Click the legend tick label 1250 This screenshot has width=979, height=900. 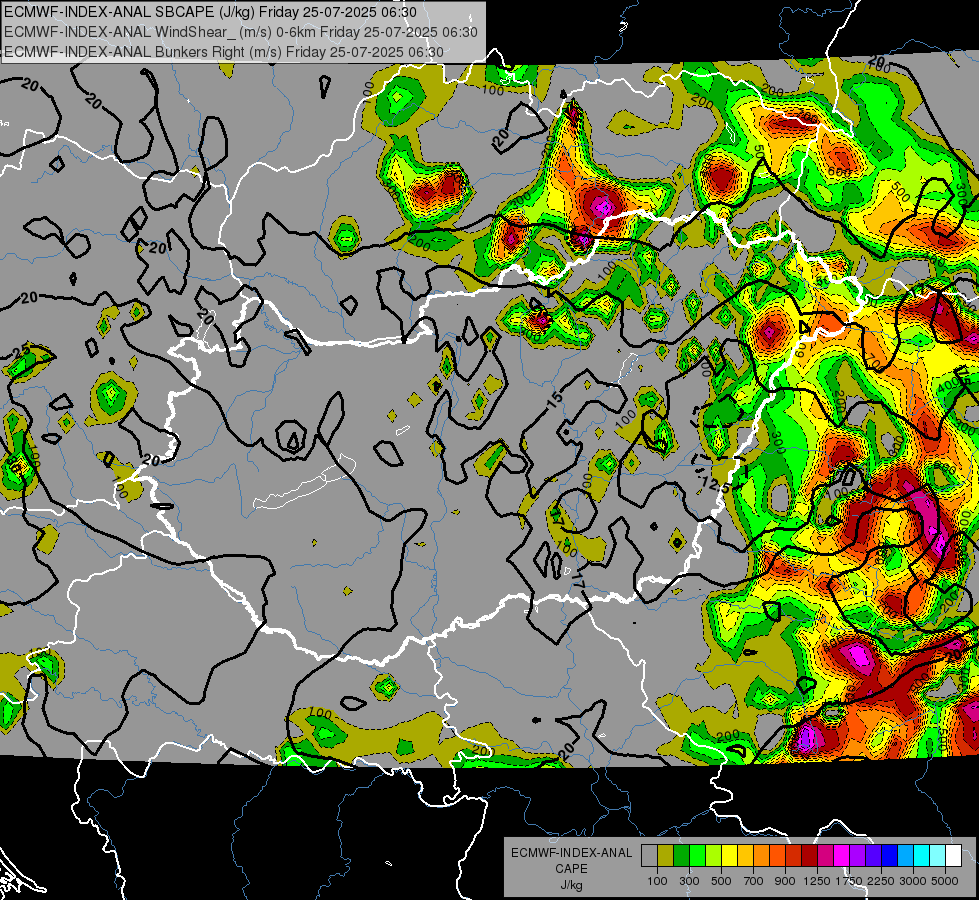pos(817,881)
